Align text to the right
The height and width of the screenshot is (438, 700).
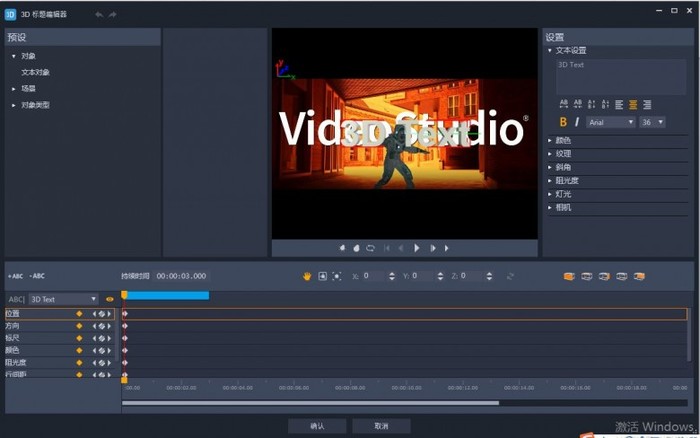pos(647,105)
